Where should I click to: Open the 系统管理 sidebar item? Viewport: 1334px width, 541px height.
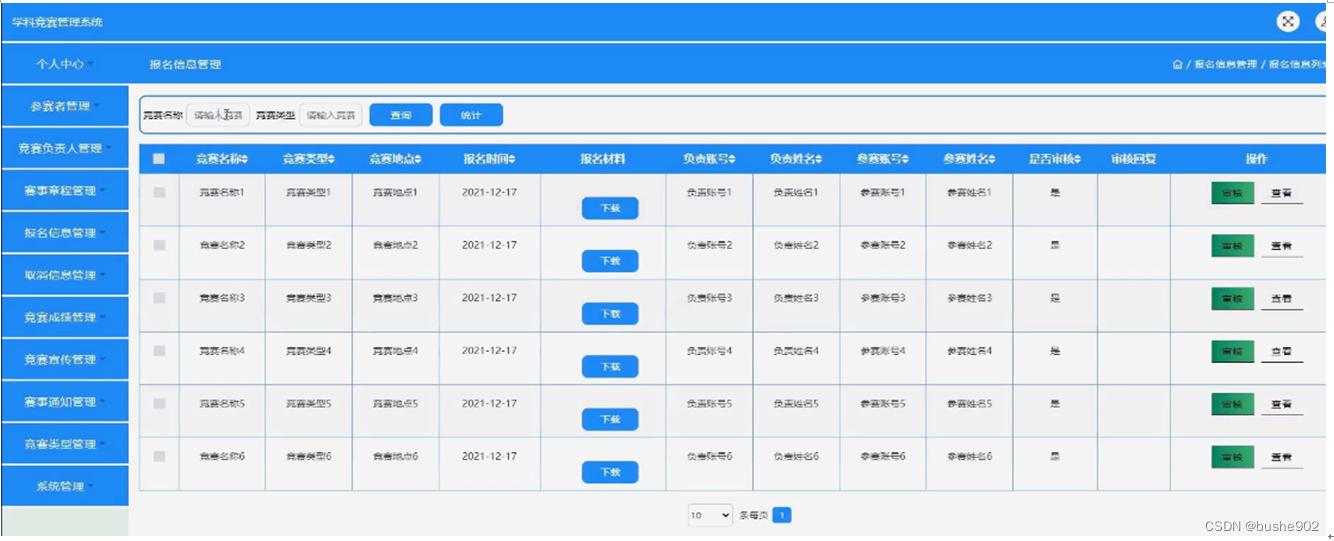coord(65,486)
